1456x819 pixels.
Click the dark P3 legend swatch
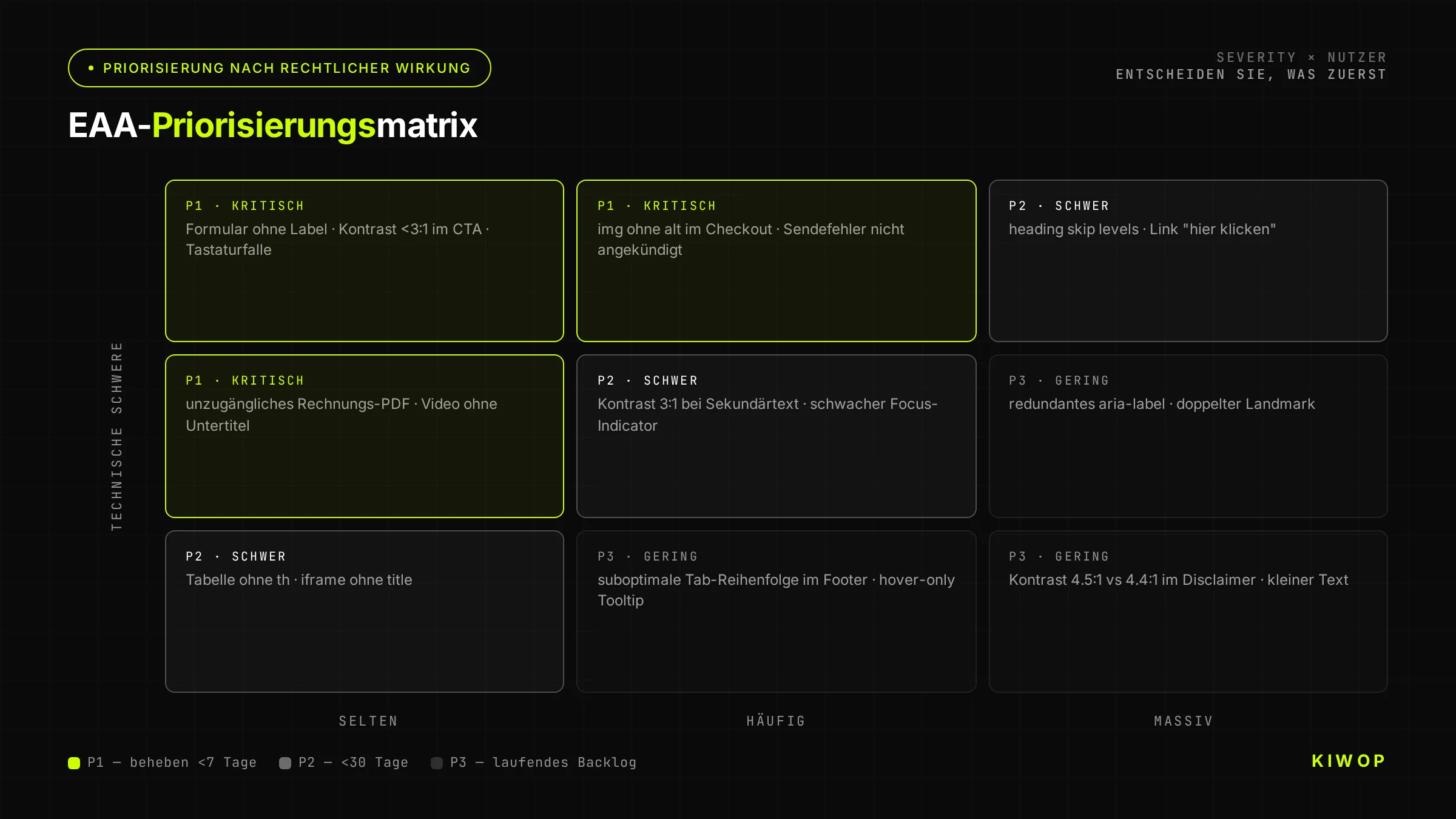click(x=437, y=763)
